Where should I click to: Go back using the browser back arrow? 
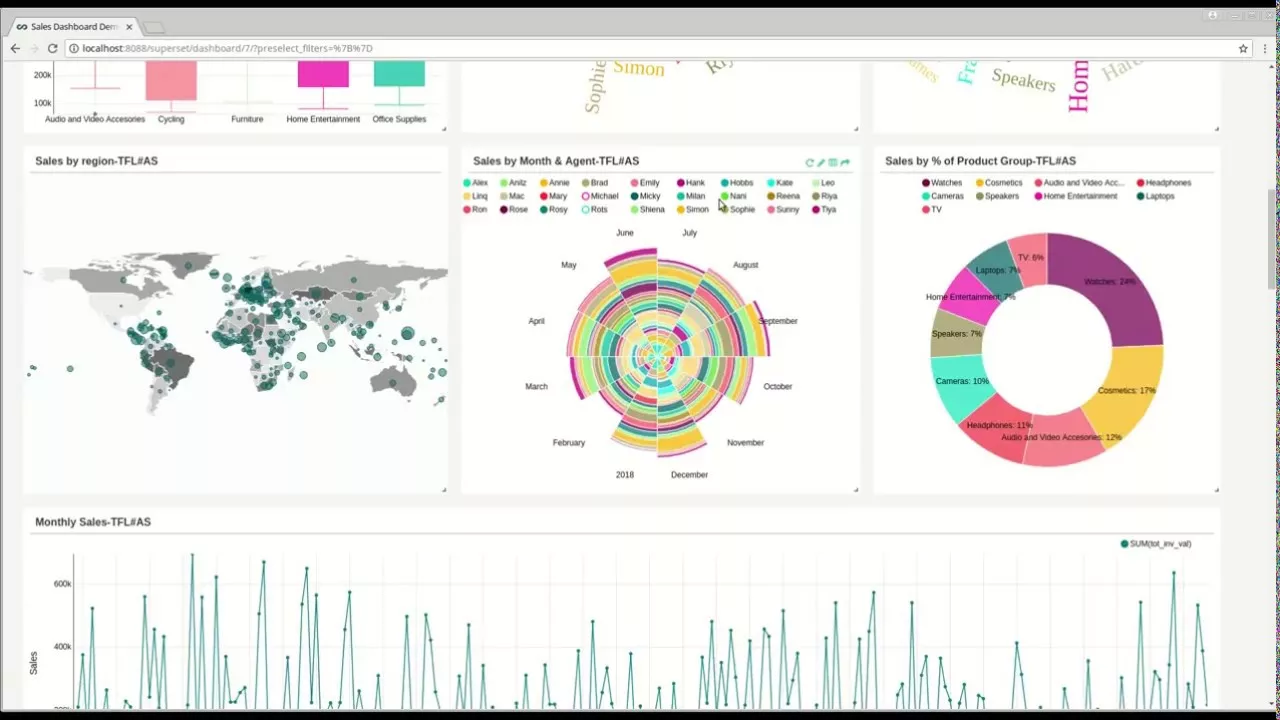click(15, 48)
